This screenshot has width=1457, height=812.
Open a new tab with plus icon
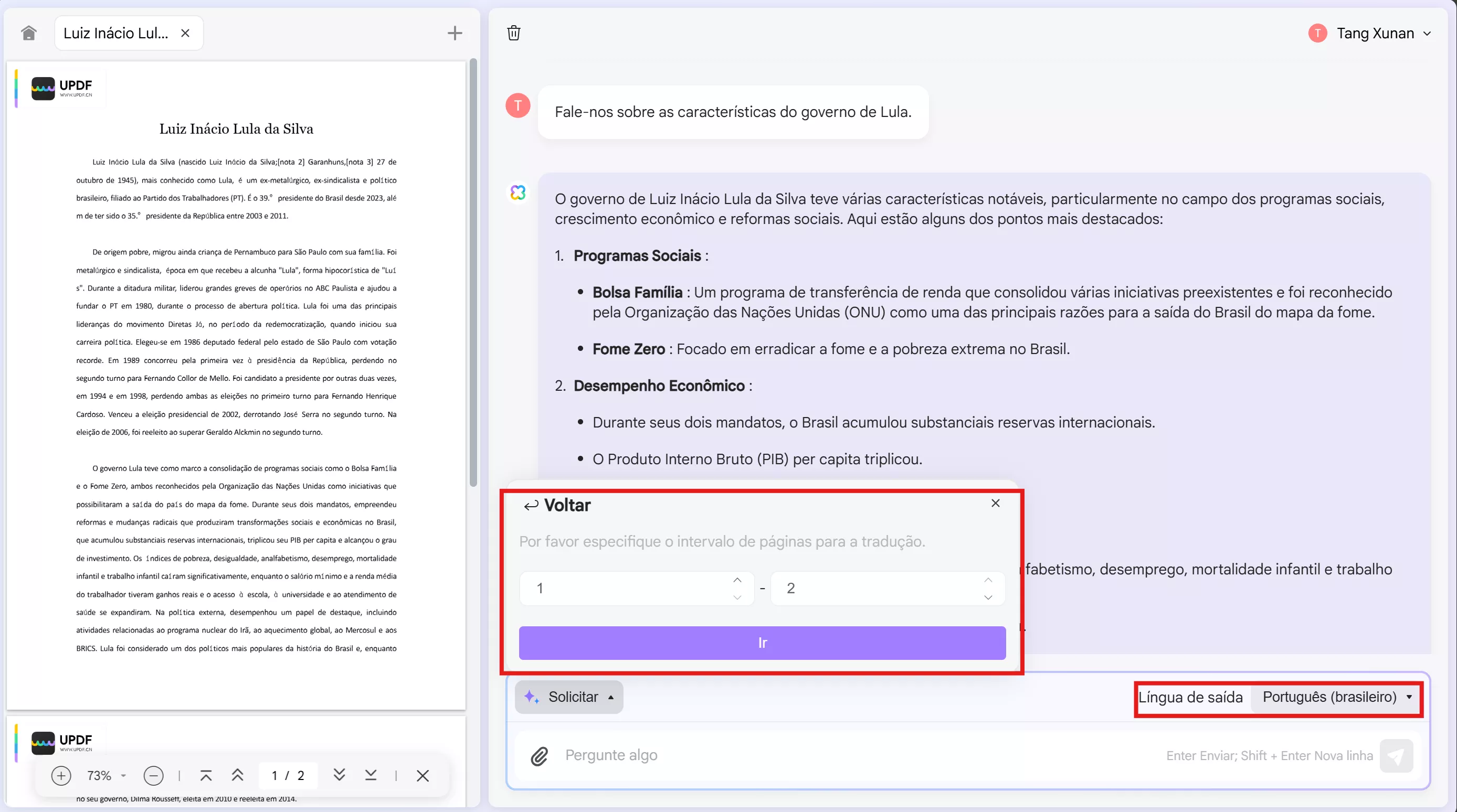454,33
